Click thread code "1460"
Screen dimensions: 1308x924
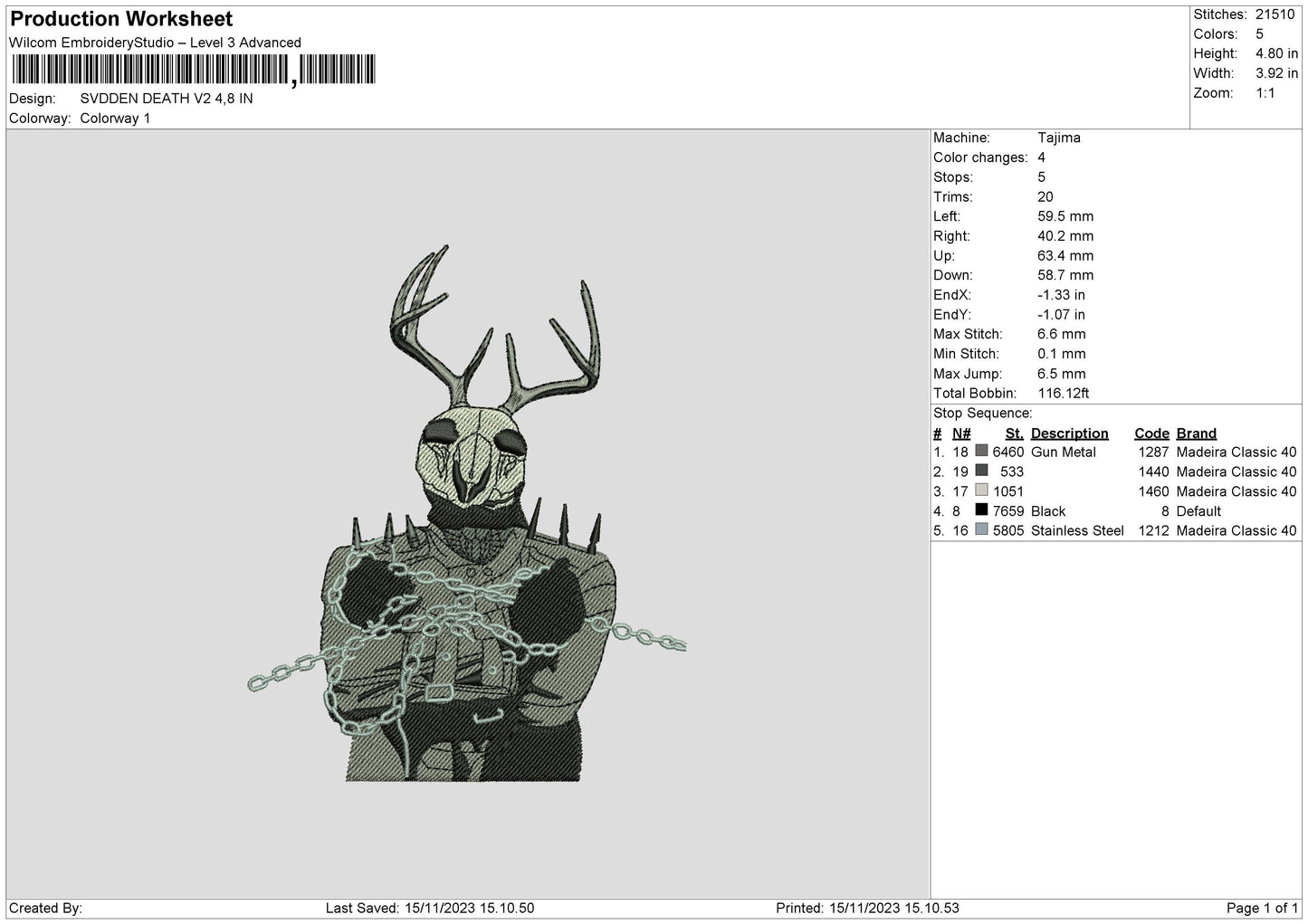tap(1153, 491)
